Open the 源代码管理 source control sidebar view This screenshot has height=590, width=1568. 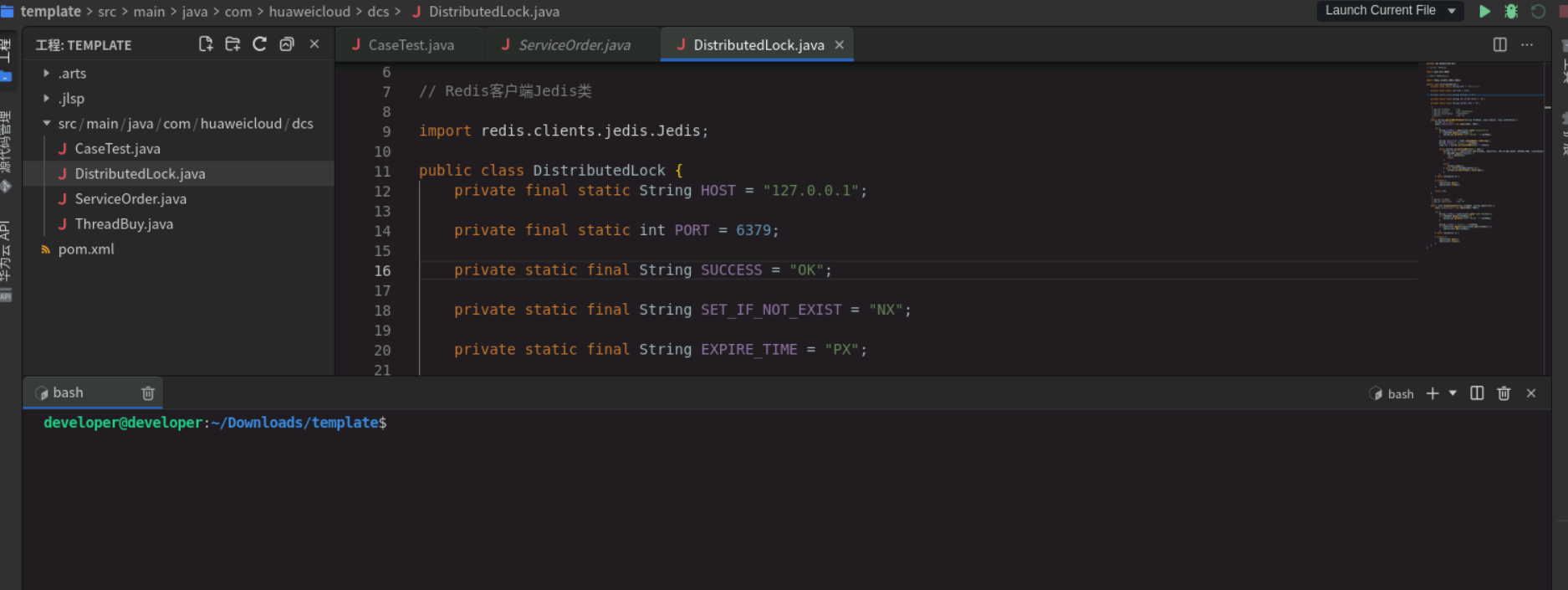click(x=6, y=151)
